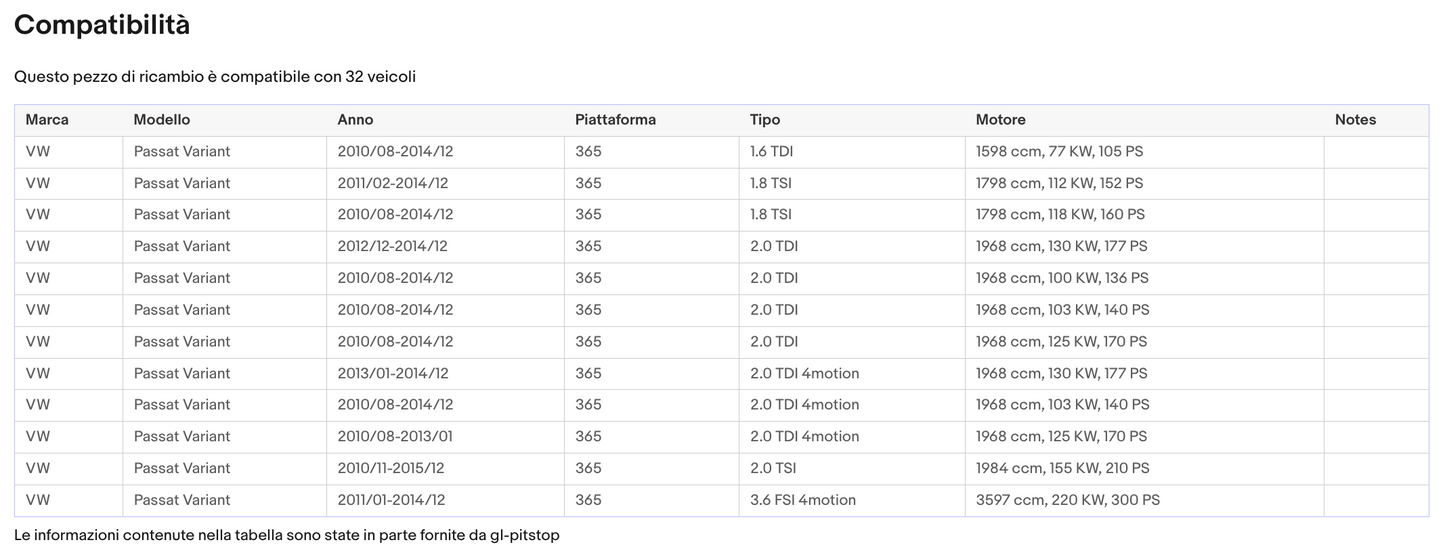The width and height of the screenshot is (1445, 555).
Task: Select the 1.6 TDI type cell
Action: point(771,152)
